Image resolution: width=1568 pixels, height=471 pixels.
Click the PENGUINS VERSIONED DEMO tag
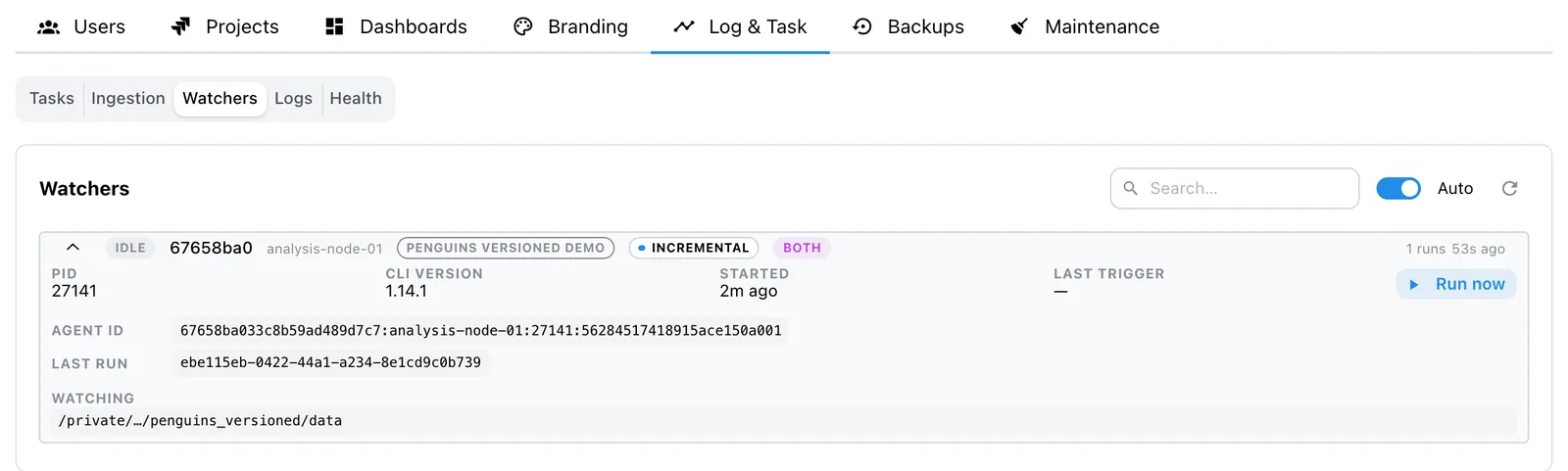506,248
